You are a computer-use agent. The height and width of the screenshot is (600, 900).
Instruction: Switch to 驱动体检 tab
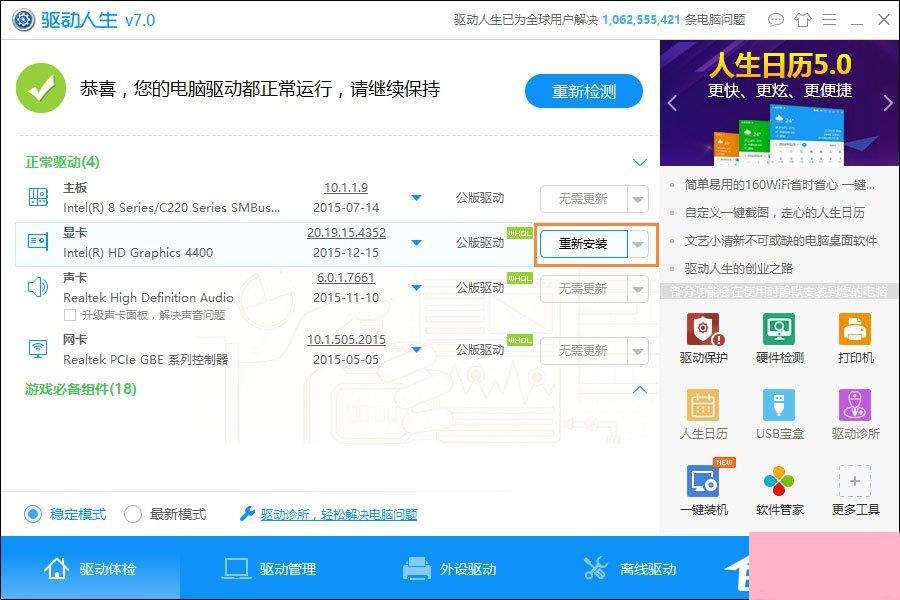point(90,568)
